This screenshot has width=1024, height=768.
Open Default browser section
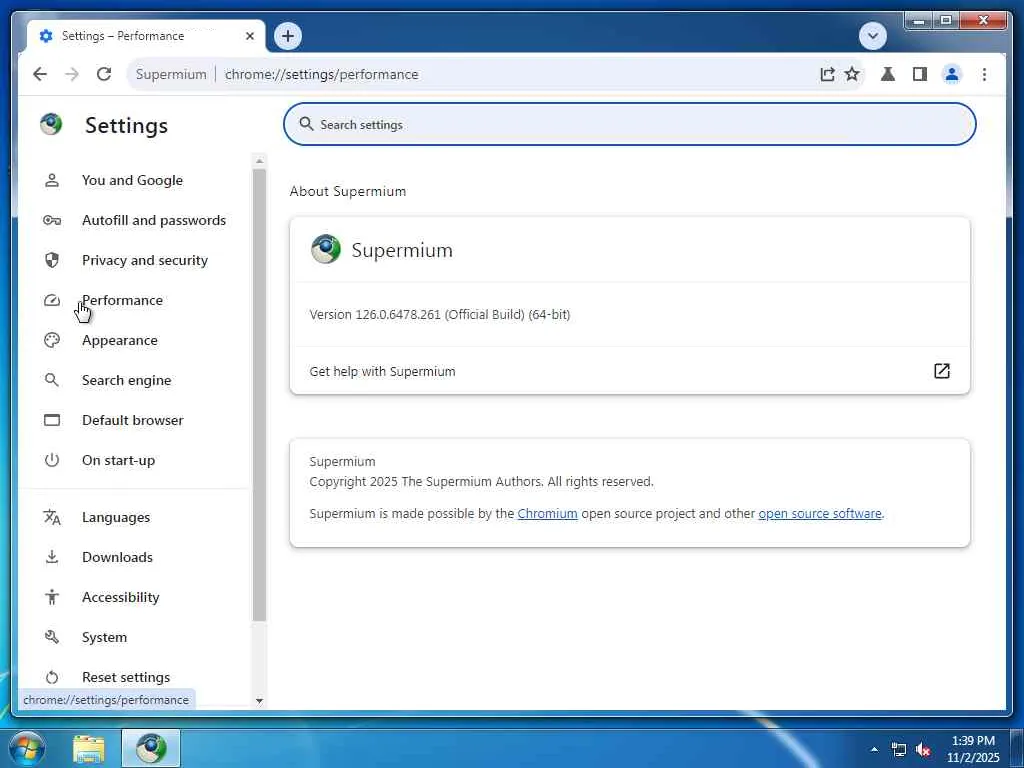pyautogui.click(x=133, y=420)
